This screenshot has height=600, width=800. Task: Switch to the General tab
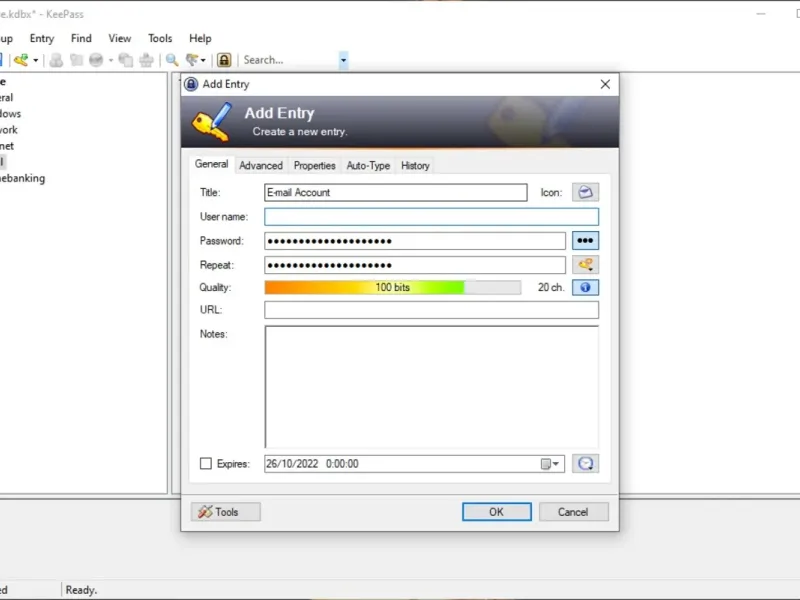point(211,164)
